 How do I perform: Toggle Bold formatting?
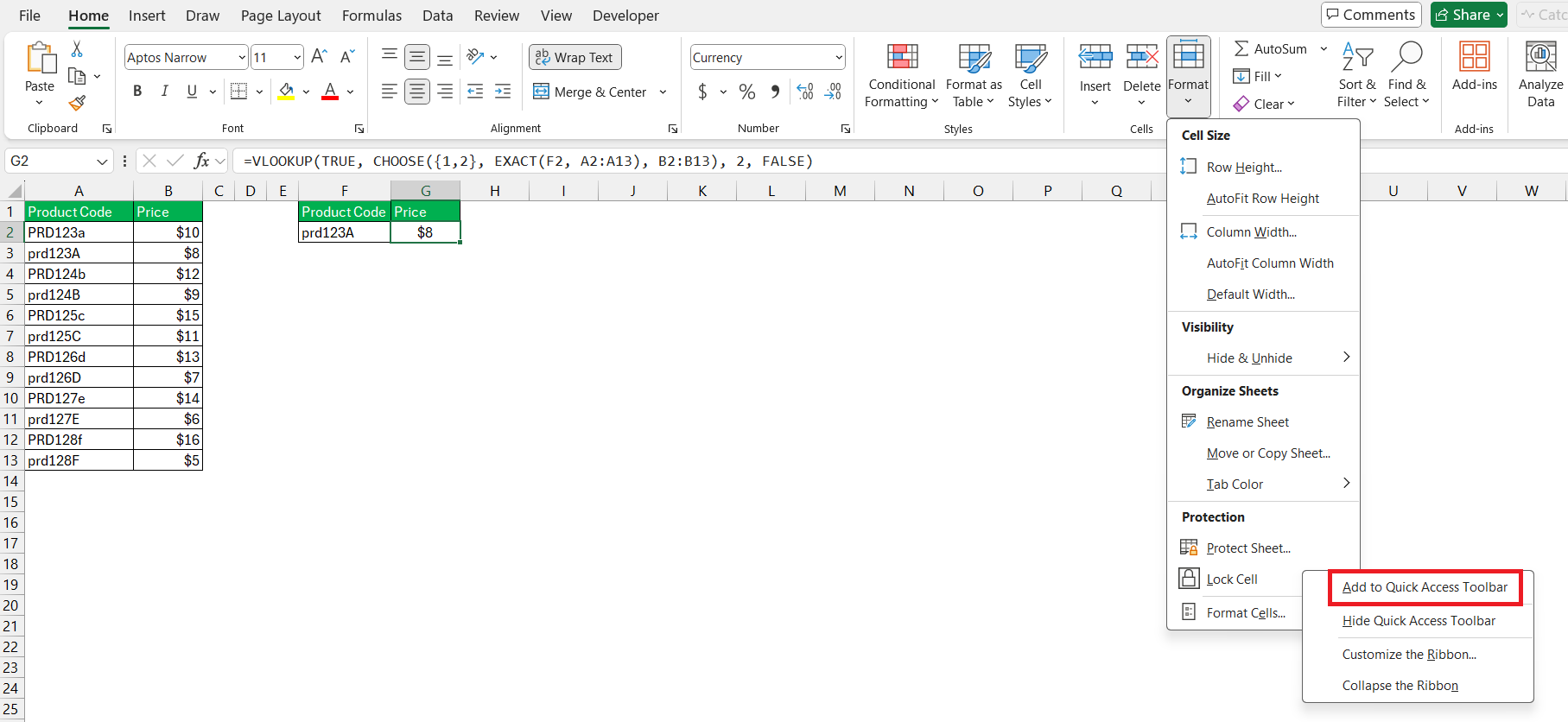click(137, 91)
